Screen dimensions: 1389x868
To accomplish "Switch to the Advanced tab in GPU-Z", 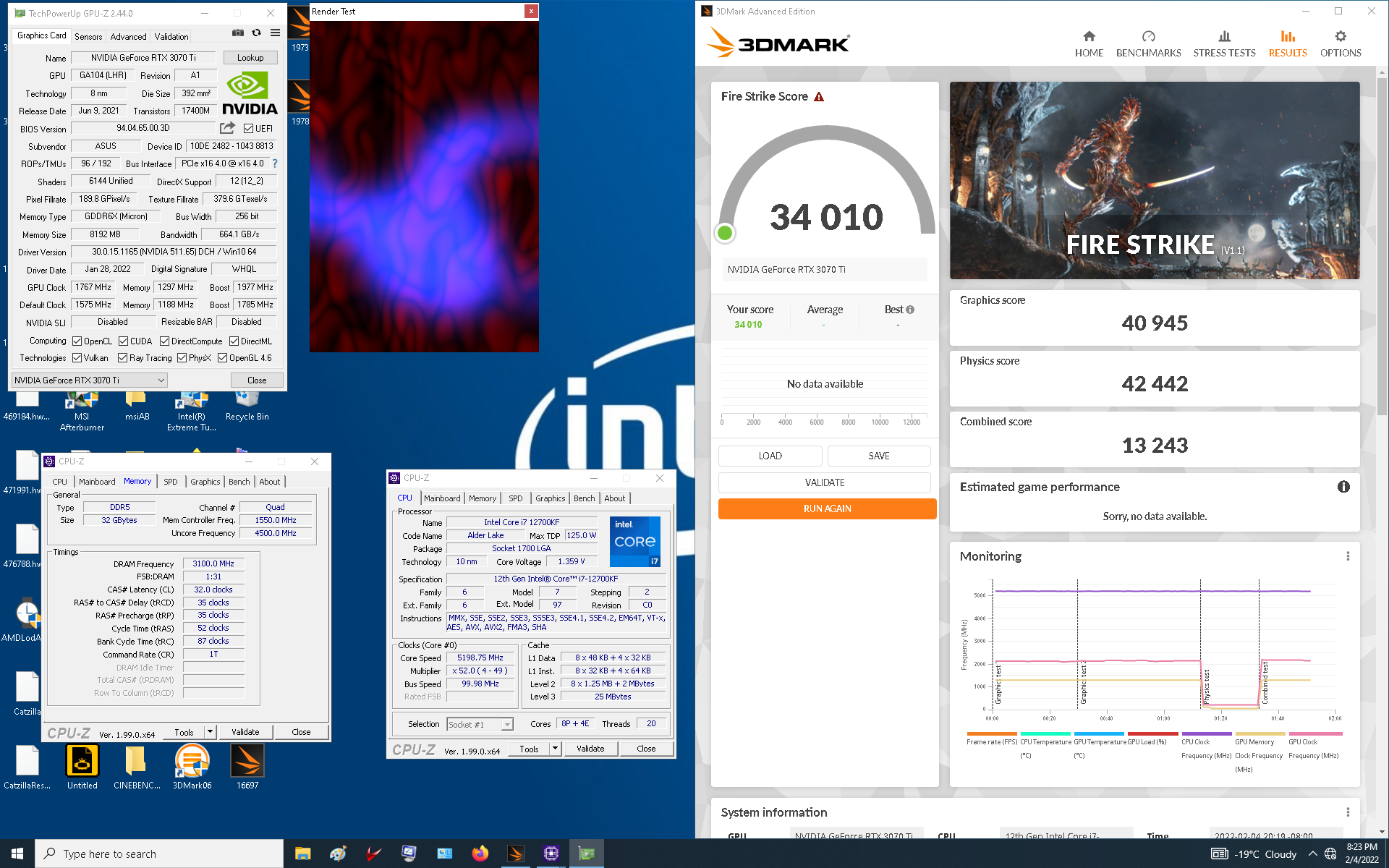I will (x=128, y=37).
